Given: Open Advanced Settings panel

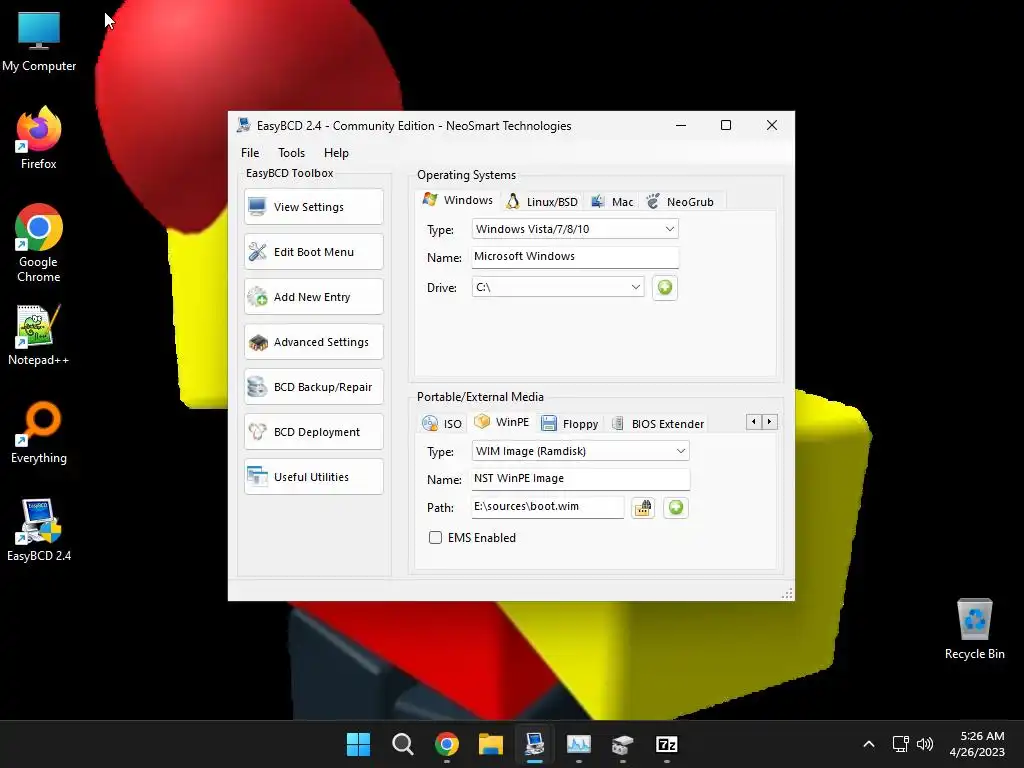Looking at the screenshot, I should coord(313,342).
